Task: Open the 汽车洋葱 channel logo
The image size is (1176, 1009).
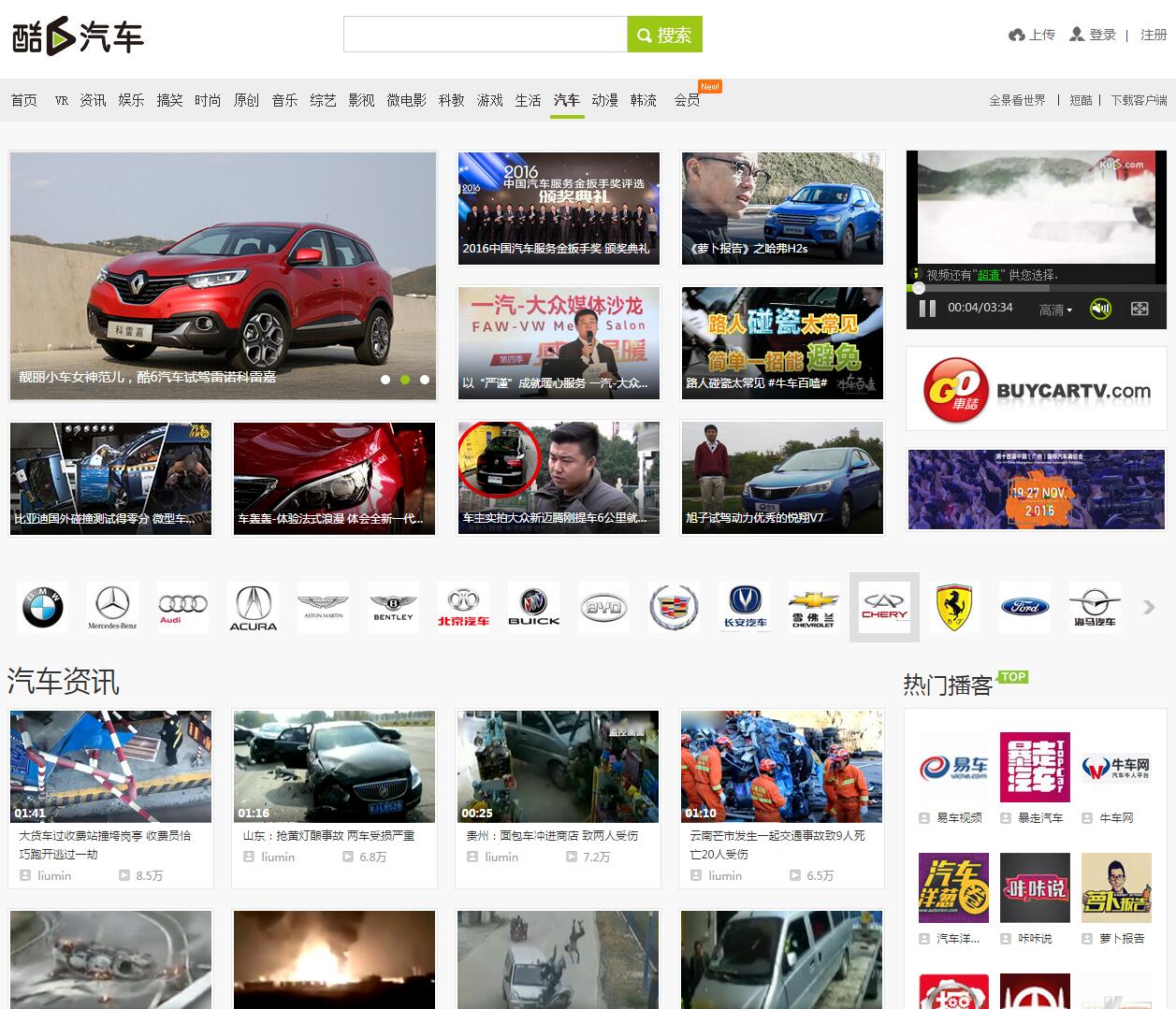Action: coord(953,887)
